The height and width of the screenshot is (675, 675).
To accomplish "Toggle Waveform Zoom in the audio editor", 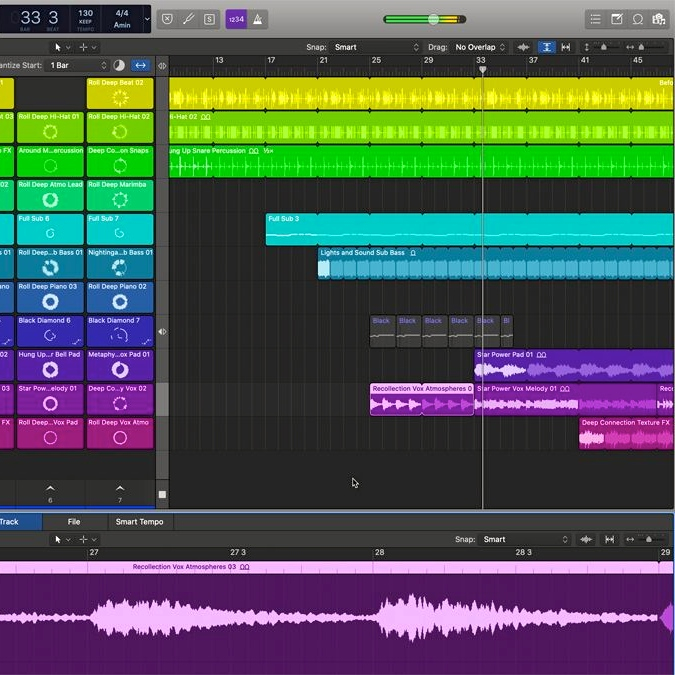I will (x=586, y=539).
